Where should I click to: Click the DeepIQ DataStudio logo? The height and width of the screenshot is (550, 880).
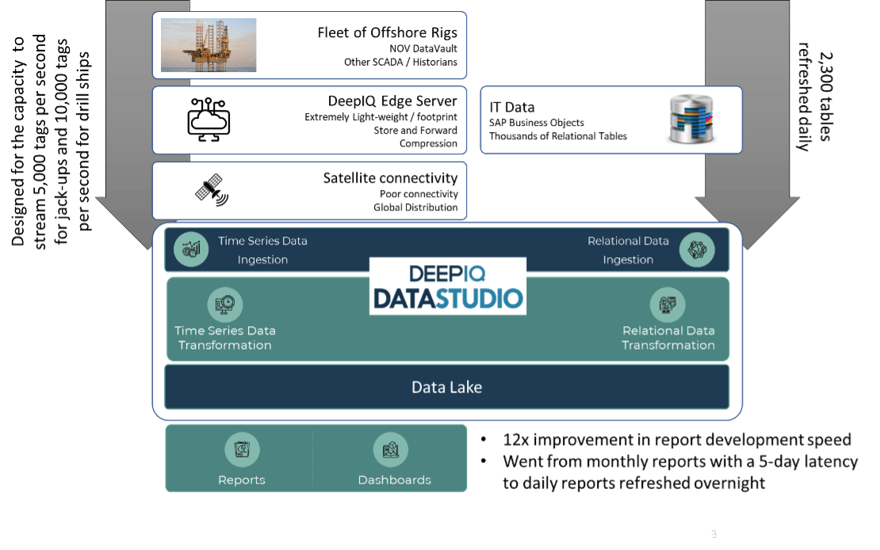click(448, 286)
